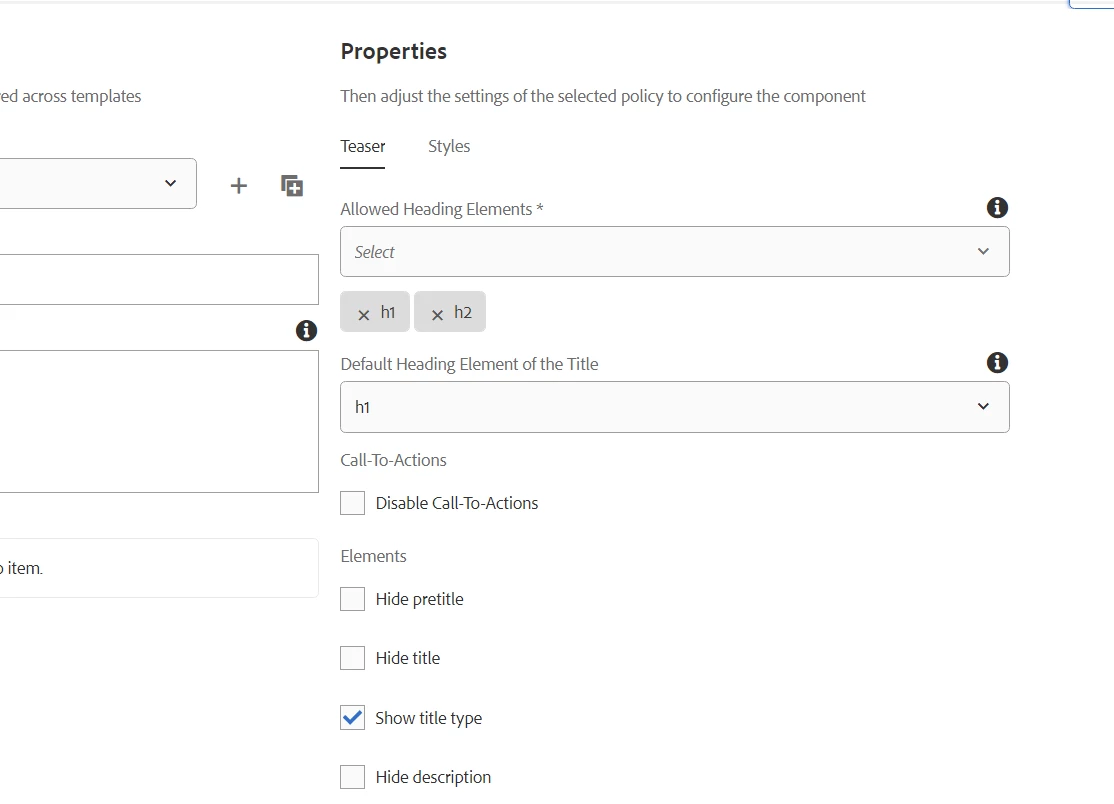Click the h1 tag chip label

[x=388, y=312]
